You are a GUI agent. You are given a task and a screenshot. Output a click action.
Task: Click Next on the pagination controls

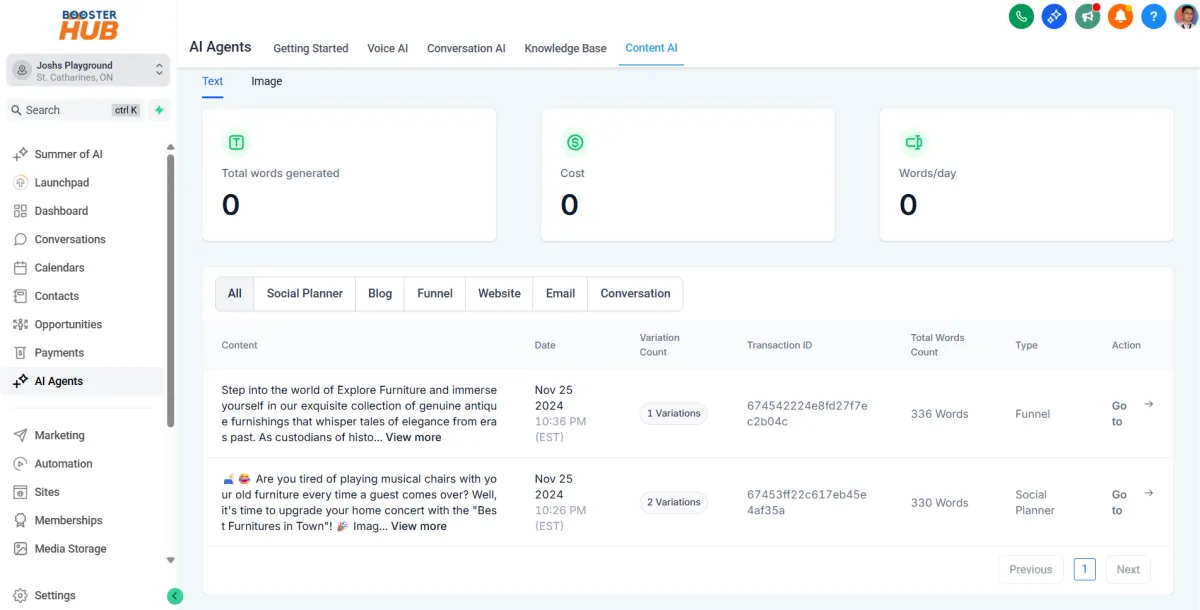[x=1128, y=569]
